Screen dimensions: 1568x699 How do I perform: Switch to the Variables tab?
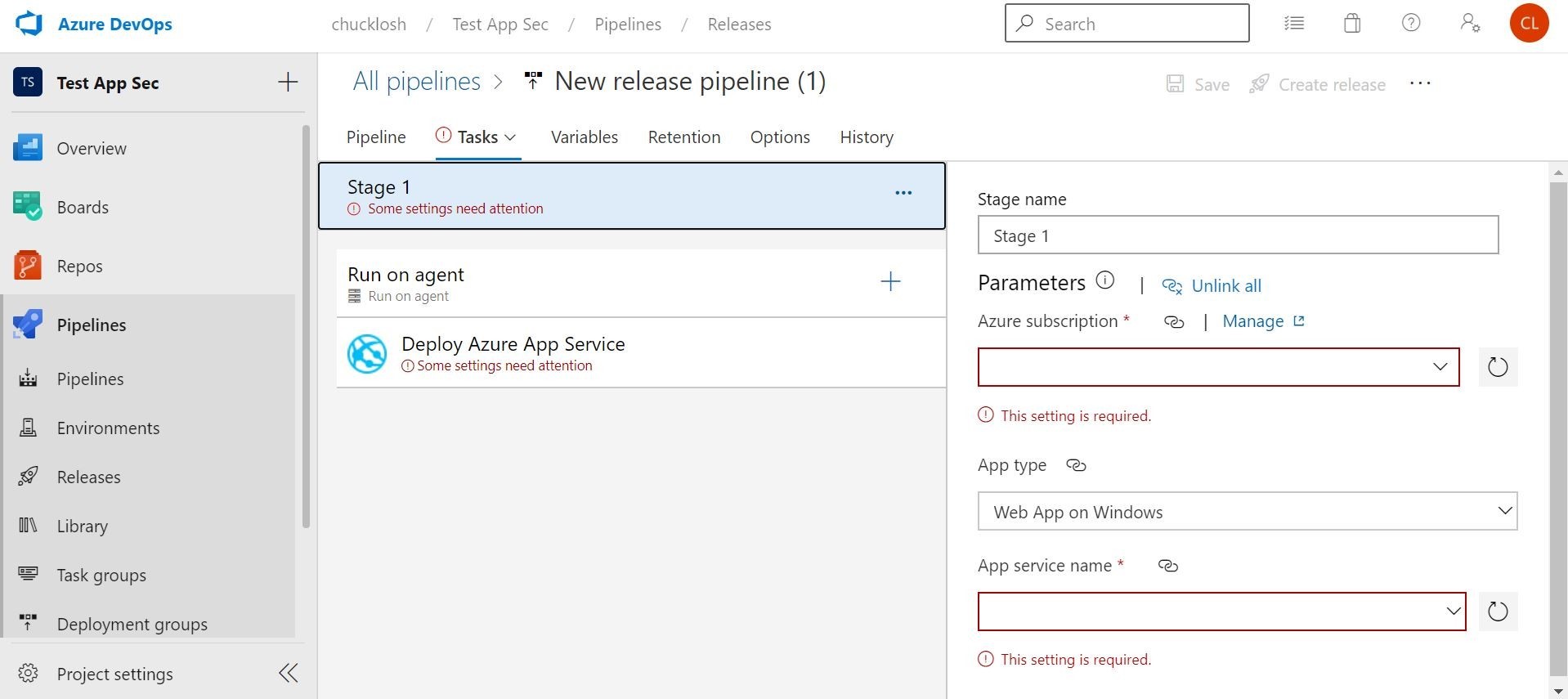tap(585, 137)
